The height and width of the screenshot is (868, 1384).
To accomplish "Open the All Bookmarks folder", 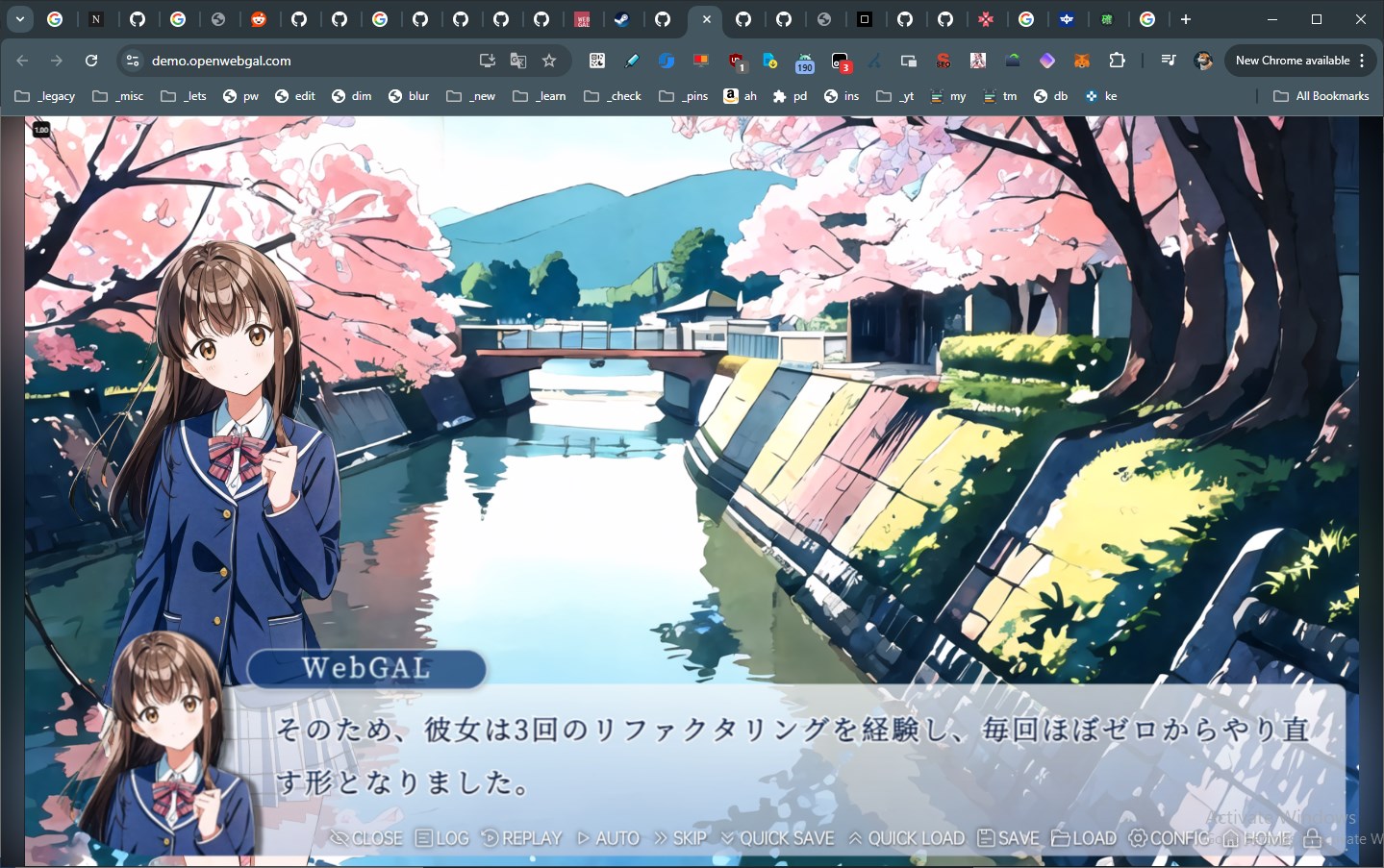I will [1321, 96].
